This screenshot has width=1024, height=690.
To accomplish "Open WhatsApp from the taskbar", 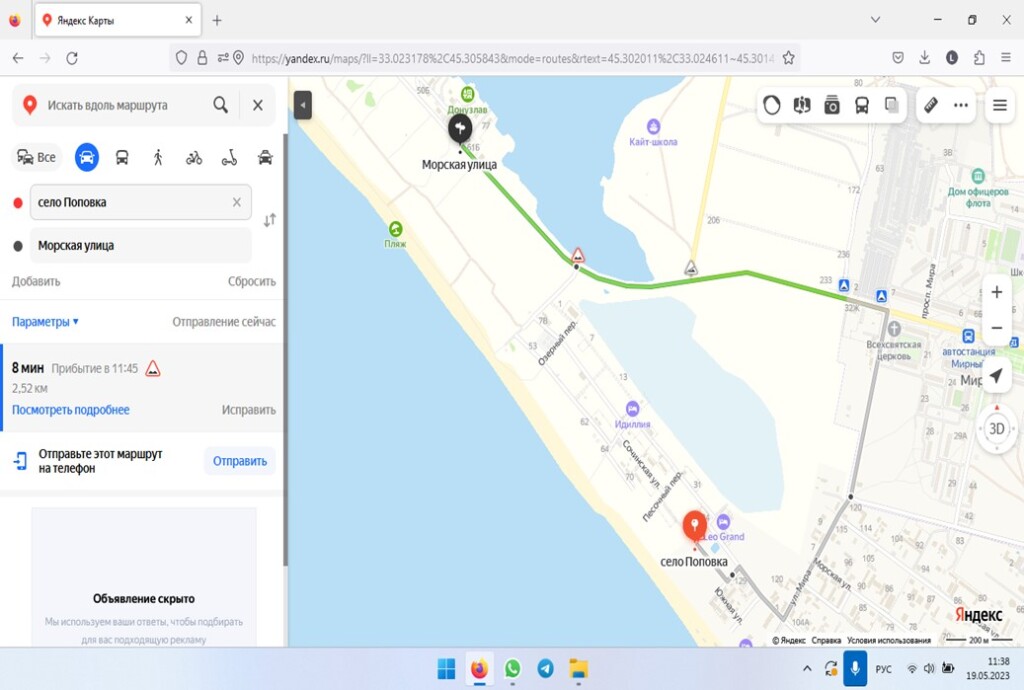I will click(x=513, y=668).
